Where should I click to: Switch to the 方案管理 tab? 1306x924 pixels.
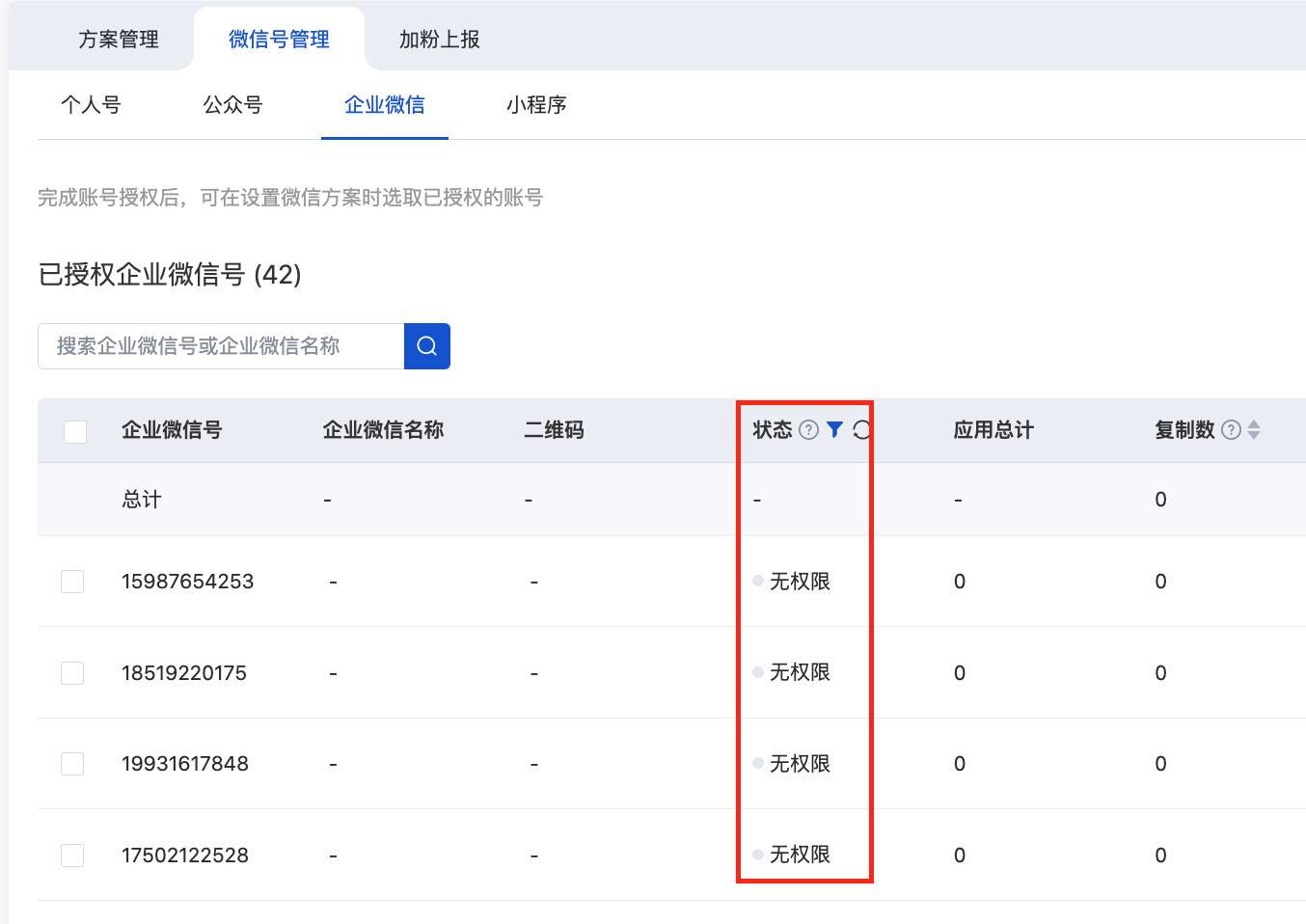point(119,40)
